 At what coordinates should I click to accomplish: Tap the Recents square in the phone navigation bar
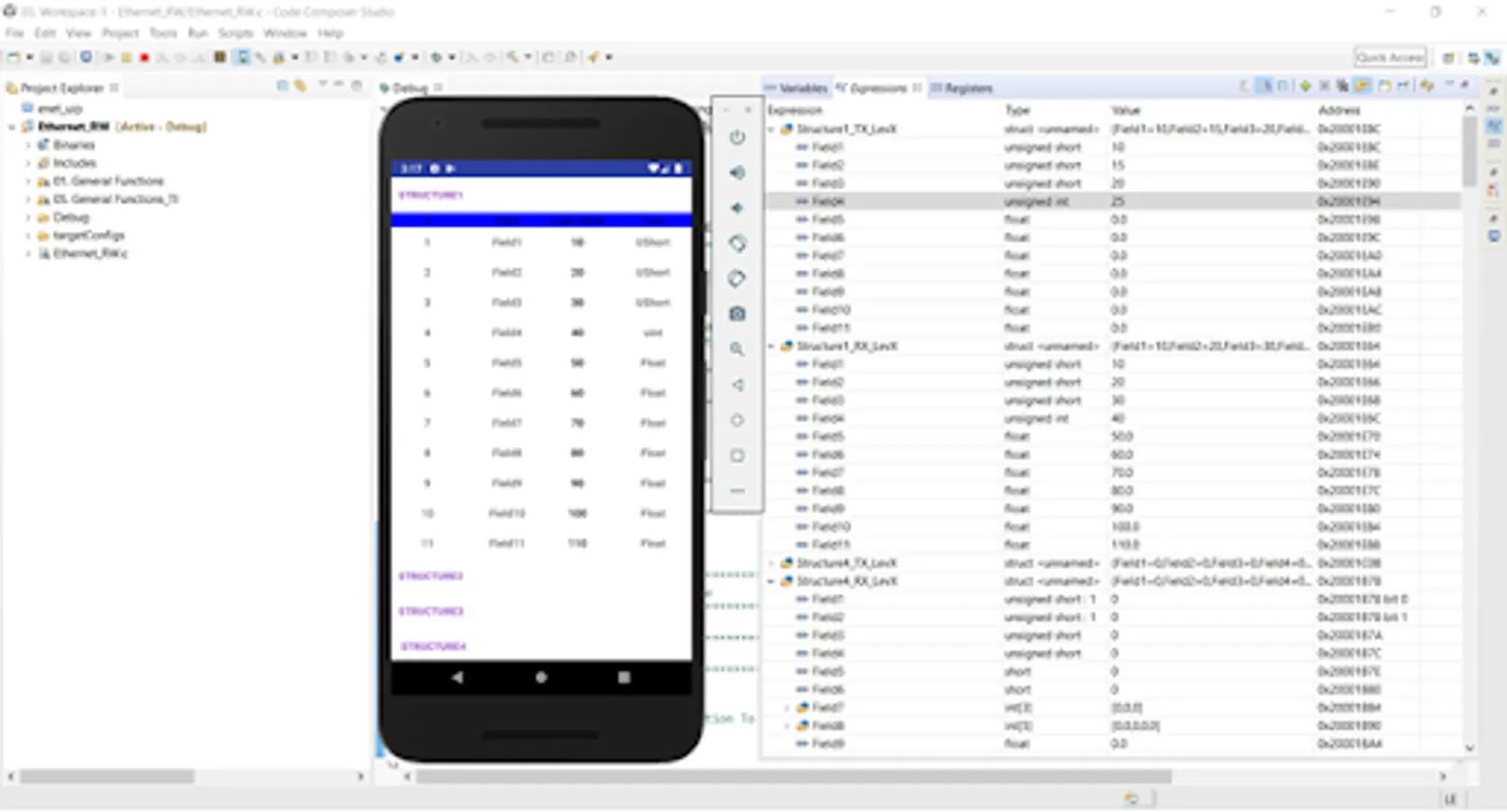[624, 677]
